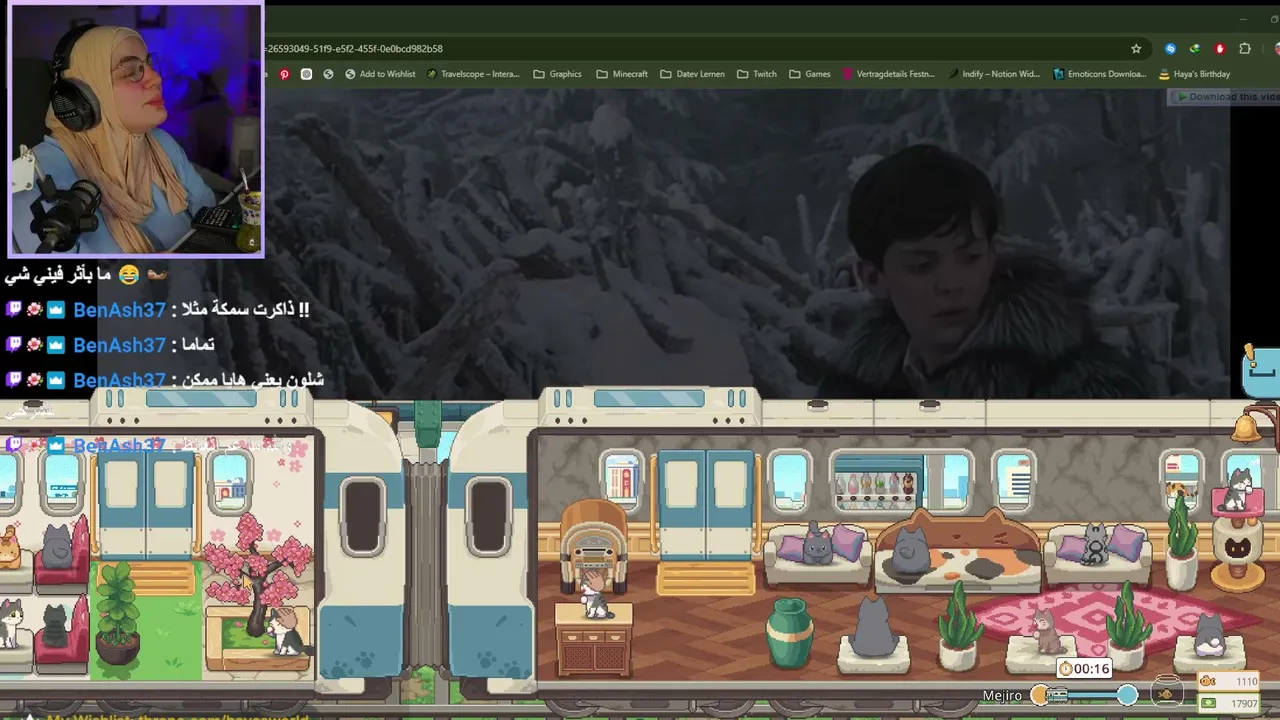The image size is (1280, 720).
Task: Click the red extension icon in the toolbar
Action: point(1220,48)
